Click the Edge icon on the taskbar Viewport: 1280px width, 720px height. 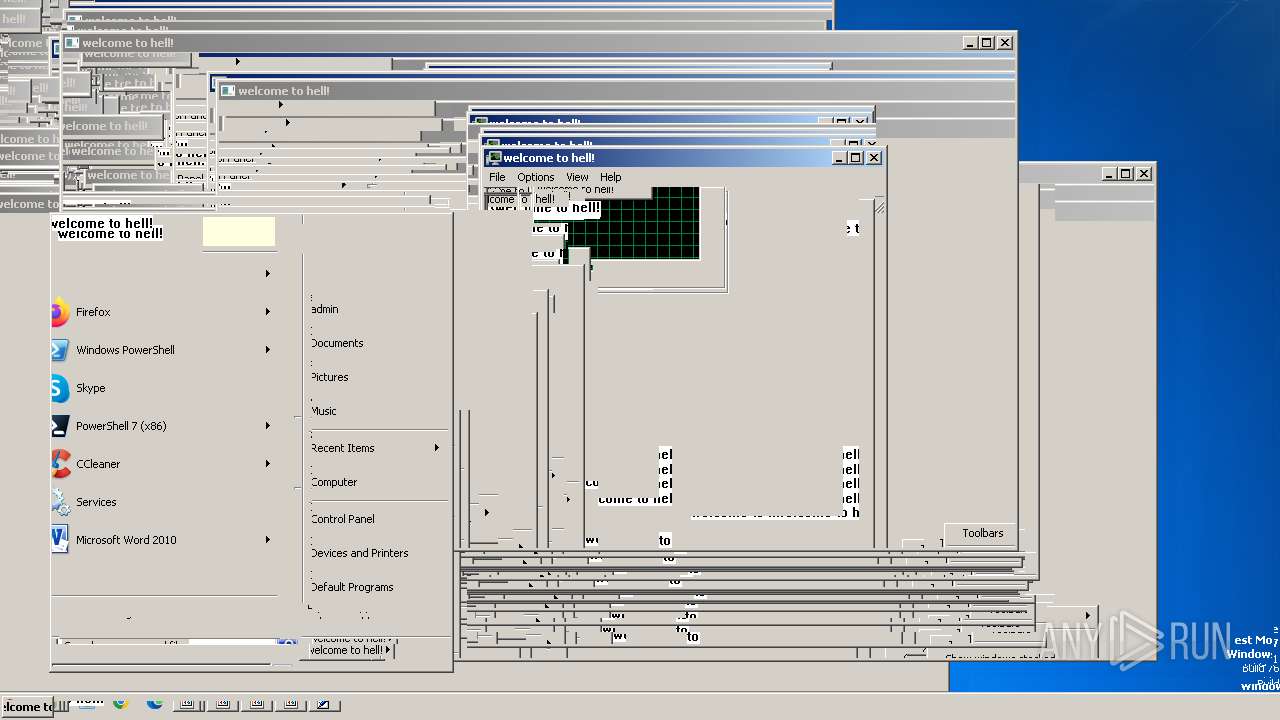pos(155,704)
